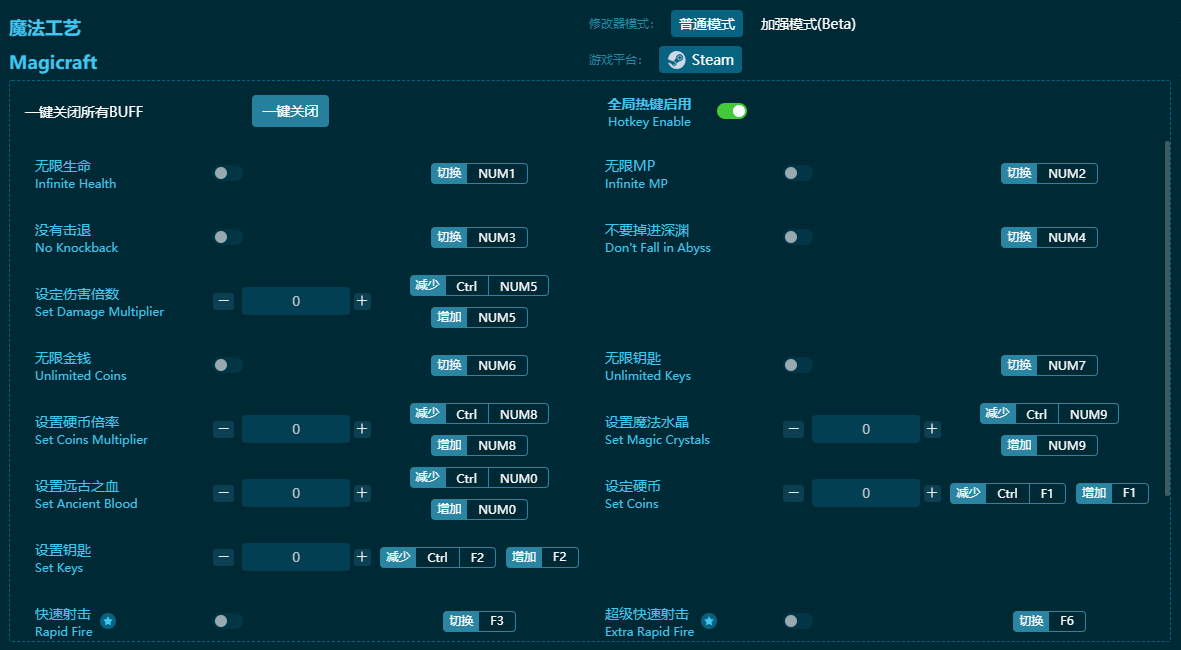This screenshot has height=650, width=1181.
Task: Click the star badge next to Extra Rapid Fire
Action: (709, 621)
